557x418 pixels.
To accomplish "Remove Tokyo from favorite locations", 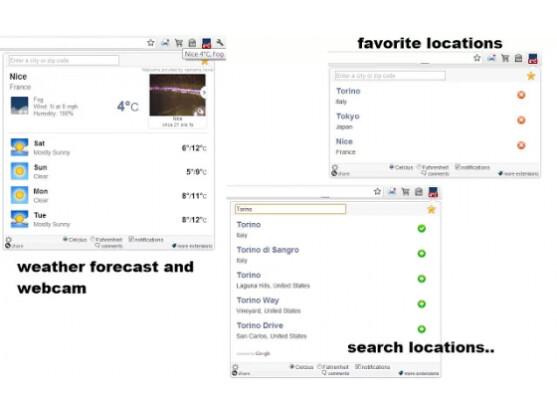I will pos(521,120).
